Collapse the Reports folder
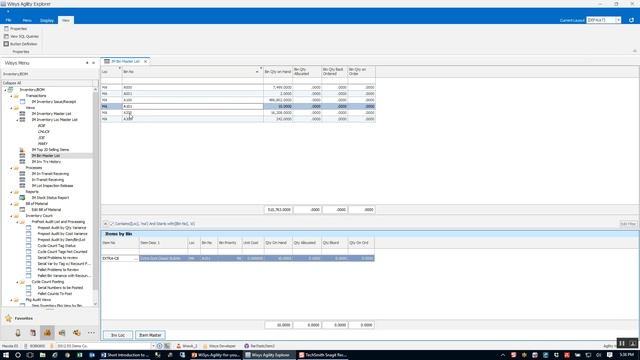This screenshot has width=640, height=360. tap(11, 192)
